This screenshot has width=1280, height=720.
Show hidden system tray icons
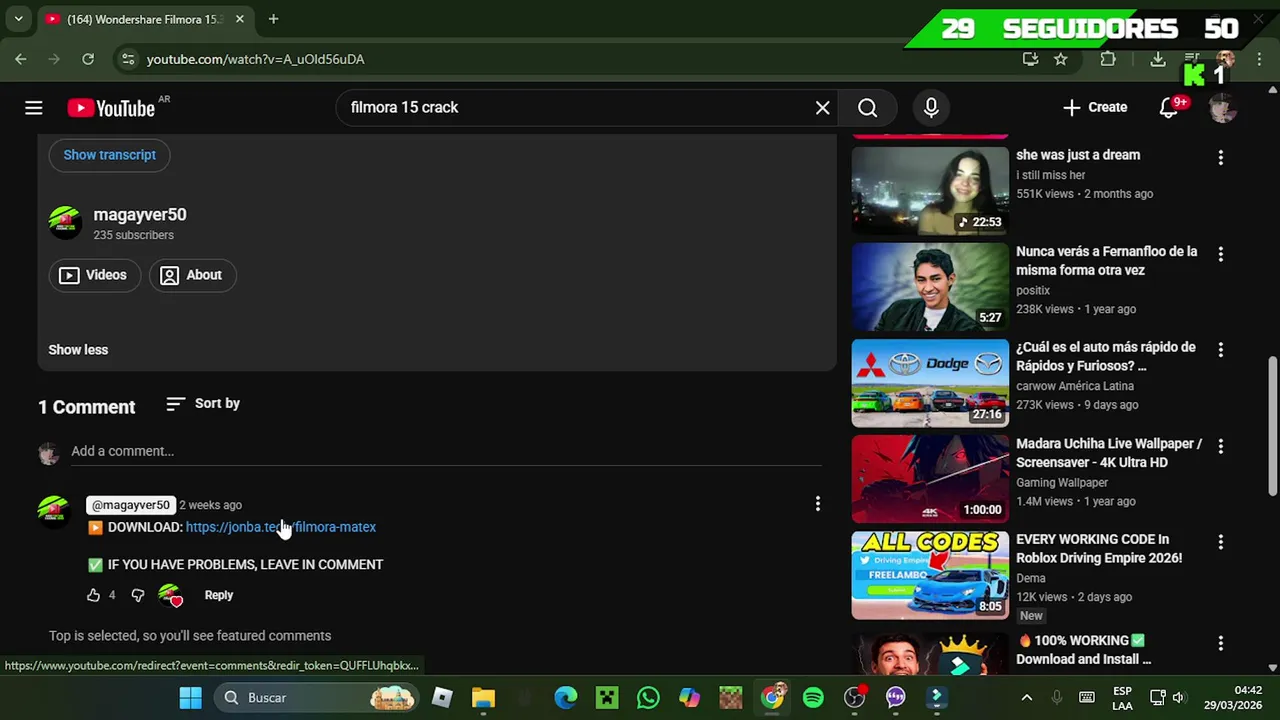coord(1026,697)
